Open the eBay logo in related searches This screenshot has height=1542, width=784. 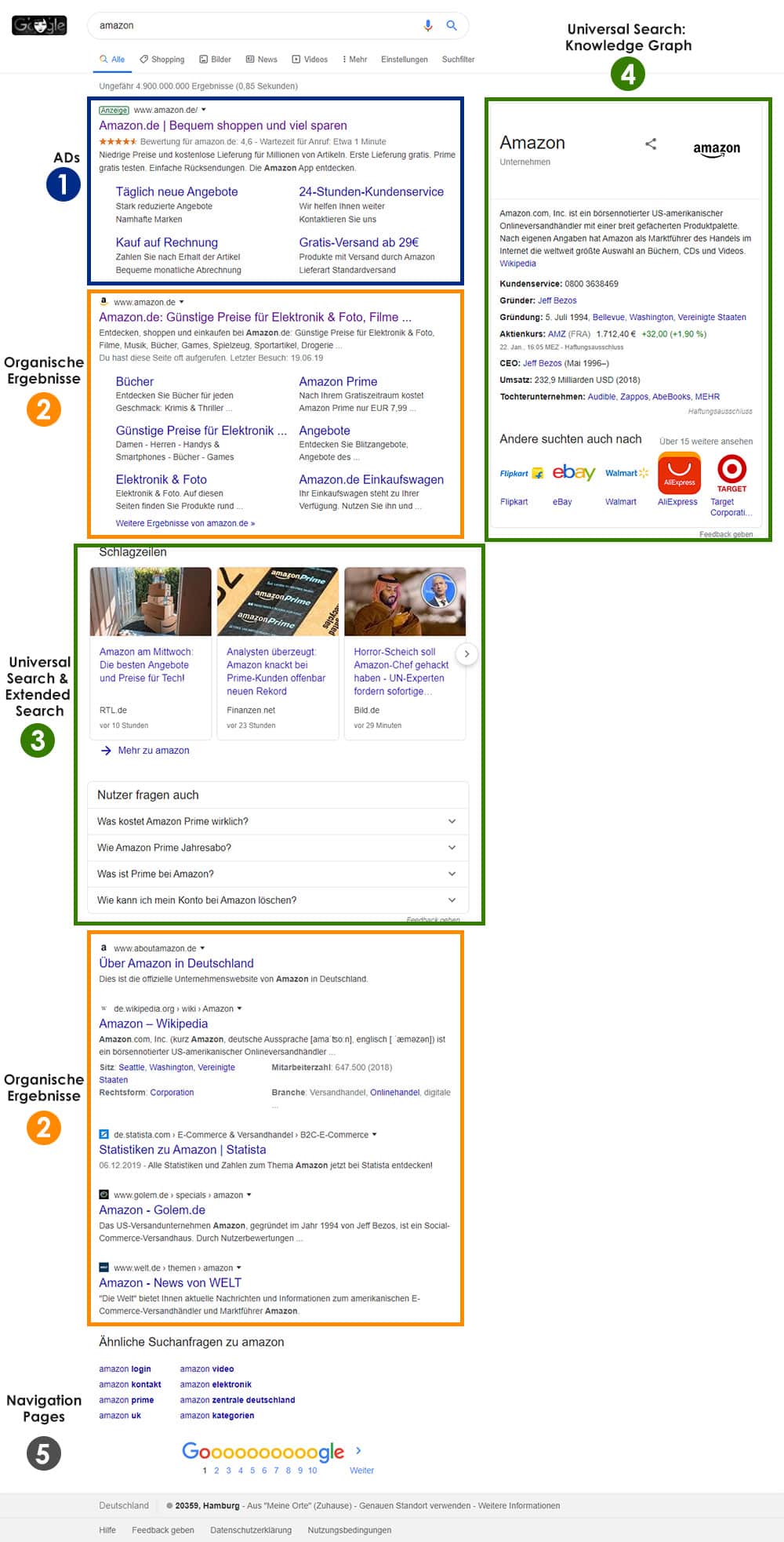pos(573,472)
